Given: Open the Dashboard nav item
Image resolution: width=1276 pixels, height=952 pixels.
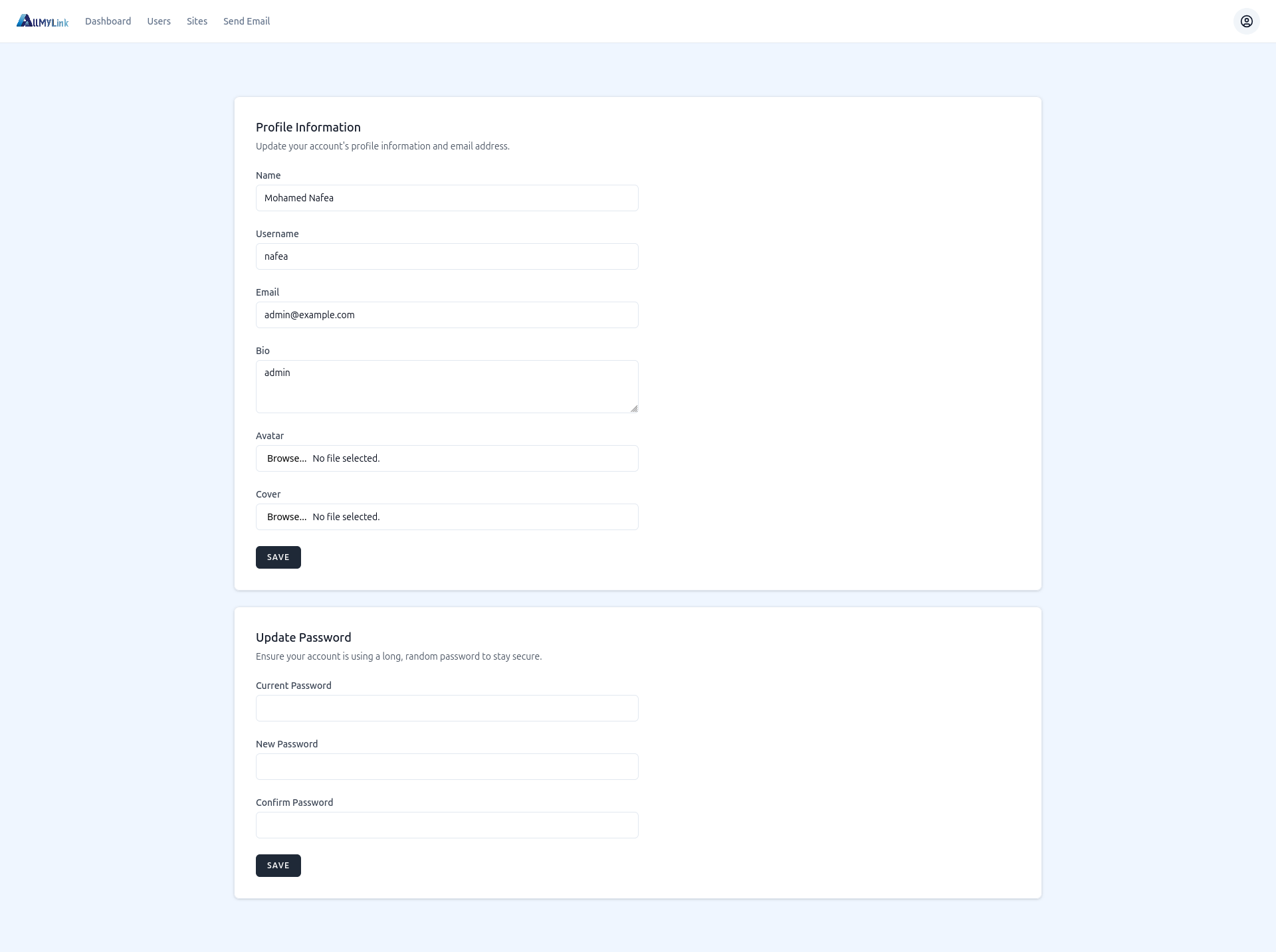Looking at the screenshot, I should click(x=108, y=21).
